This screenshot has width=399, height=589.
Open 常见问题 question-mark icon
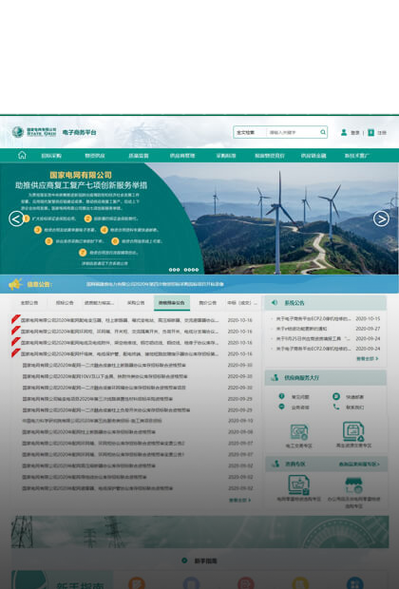281,396
